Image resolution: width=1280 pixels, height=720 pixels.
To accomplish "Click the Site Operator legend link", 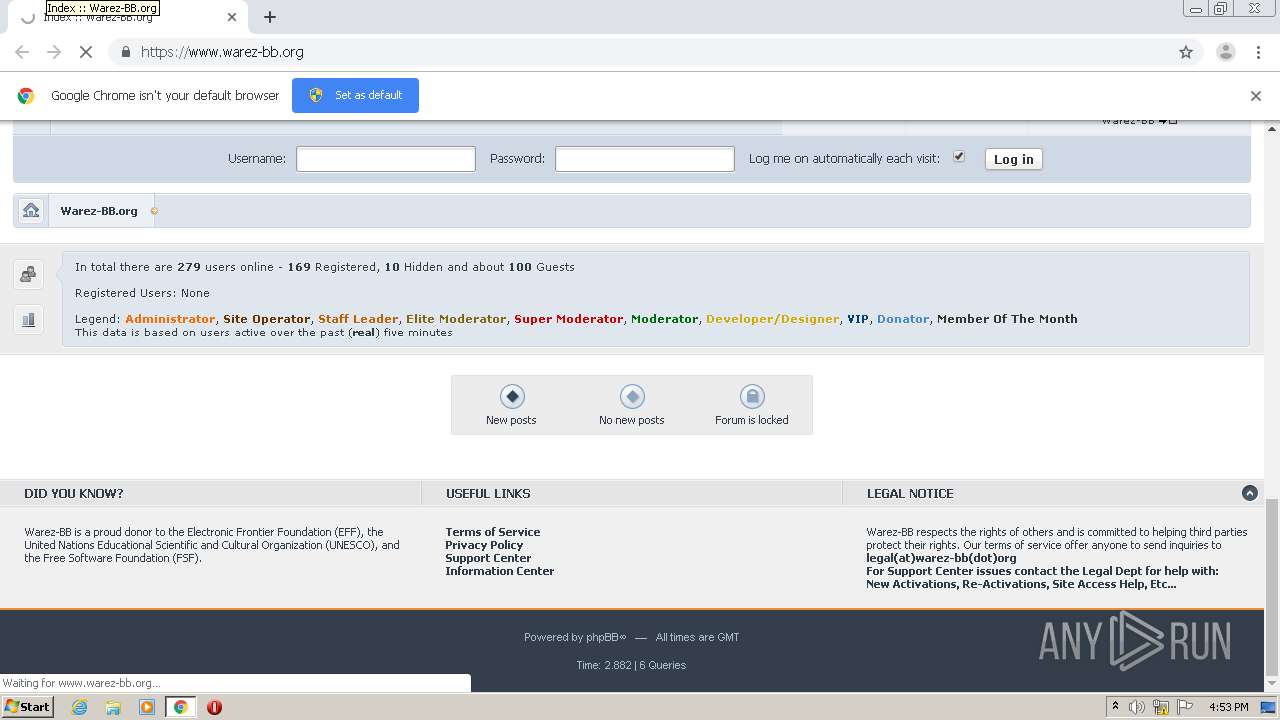I will coord(267,319).
